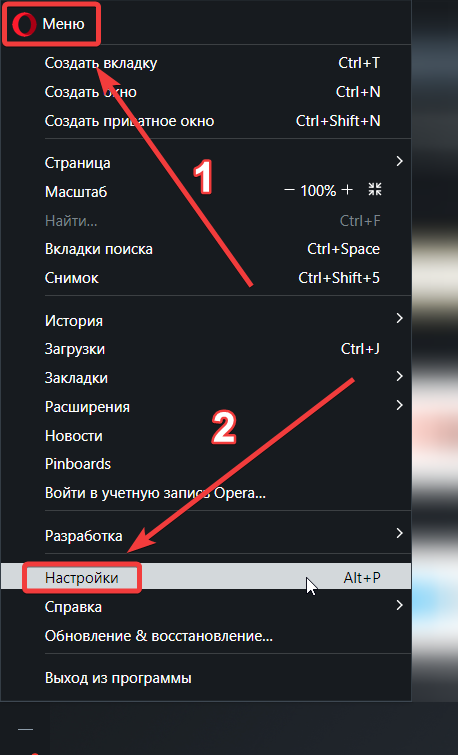Open Загрузки from the menu
The image size is (458, 755).
click(x=206, y=349)
